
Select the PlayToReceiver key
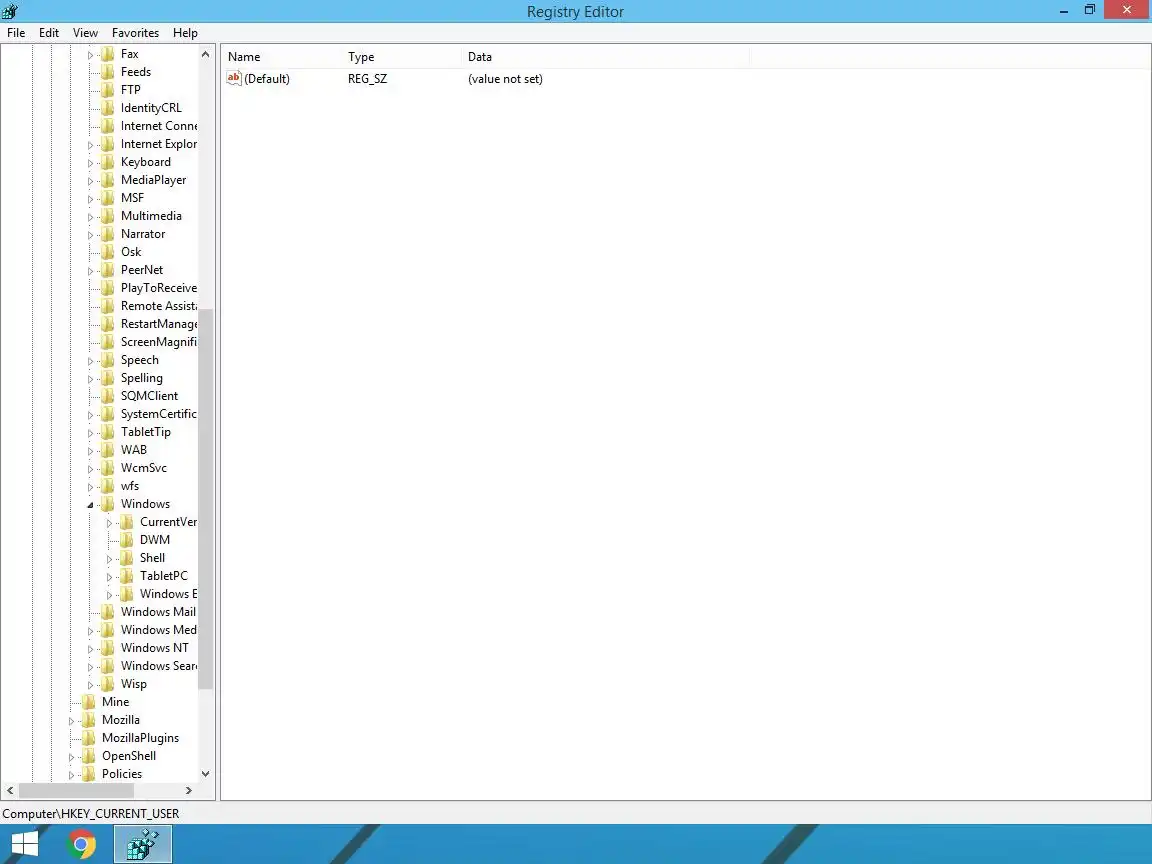(159, 288)
